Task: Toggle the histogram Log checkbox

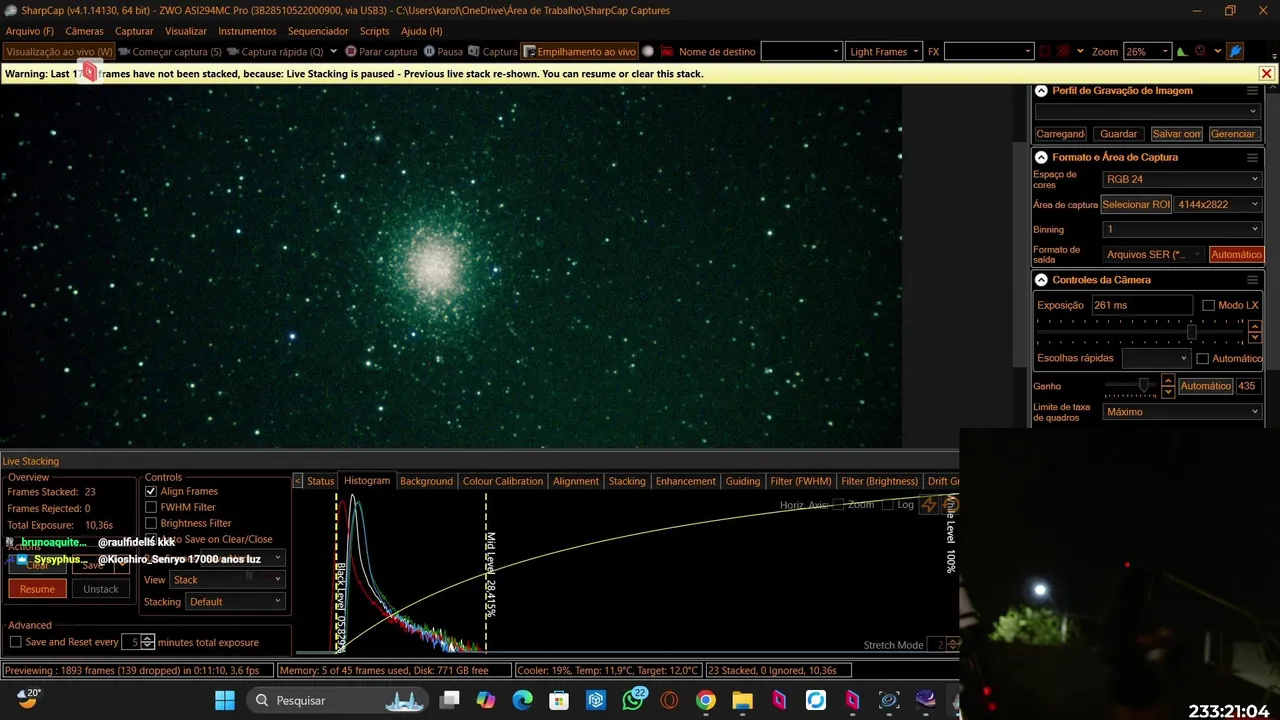Action: click(888, 505)
